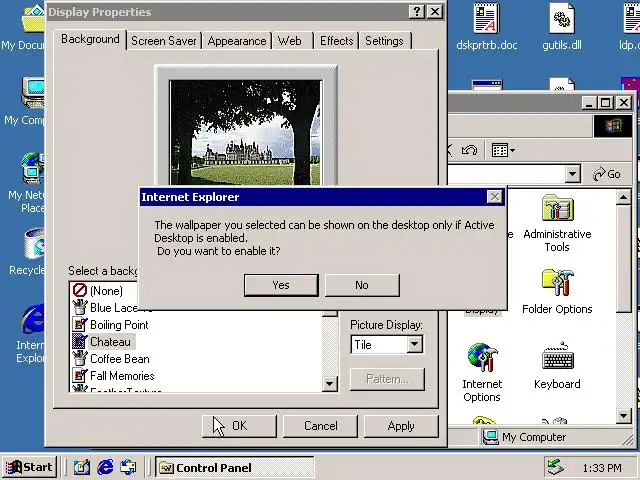Switch to the Settings tab
The image size is (640, 480).
pos(384,41)
